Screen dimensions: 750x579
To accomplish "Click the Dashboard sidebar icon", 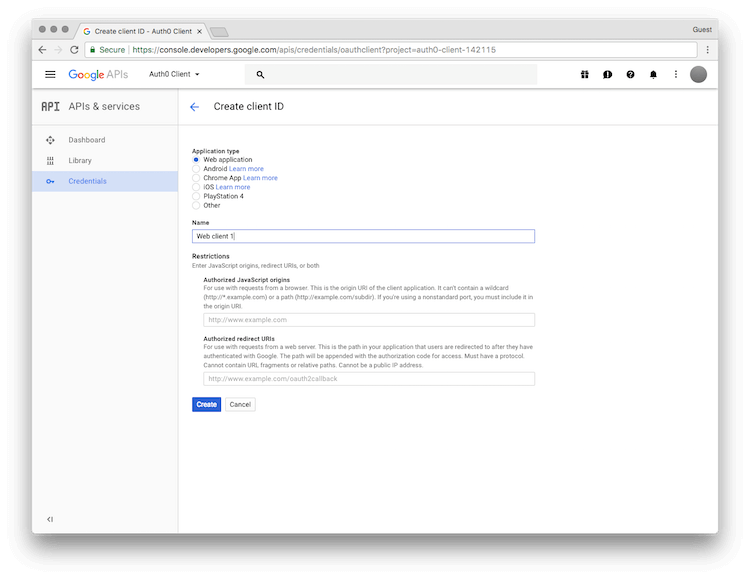I will pyautogui.click(x=50, y=140).
